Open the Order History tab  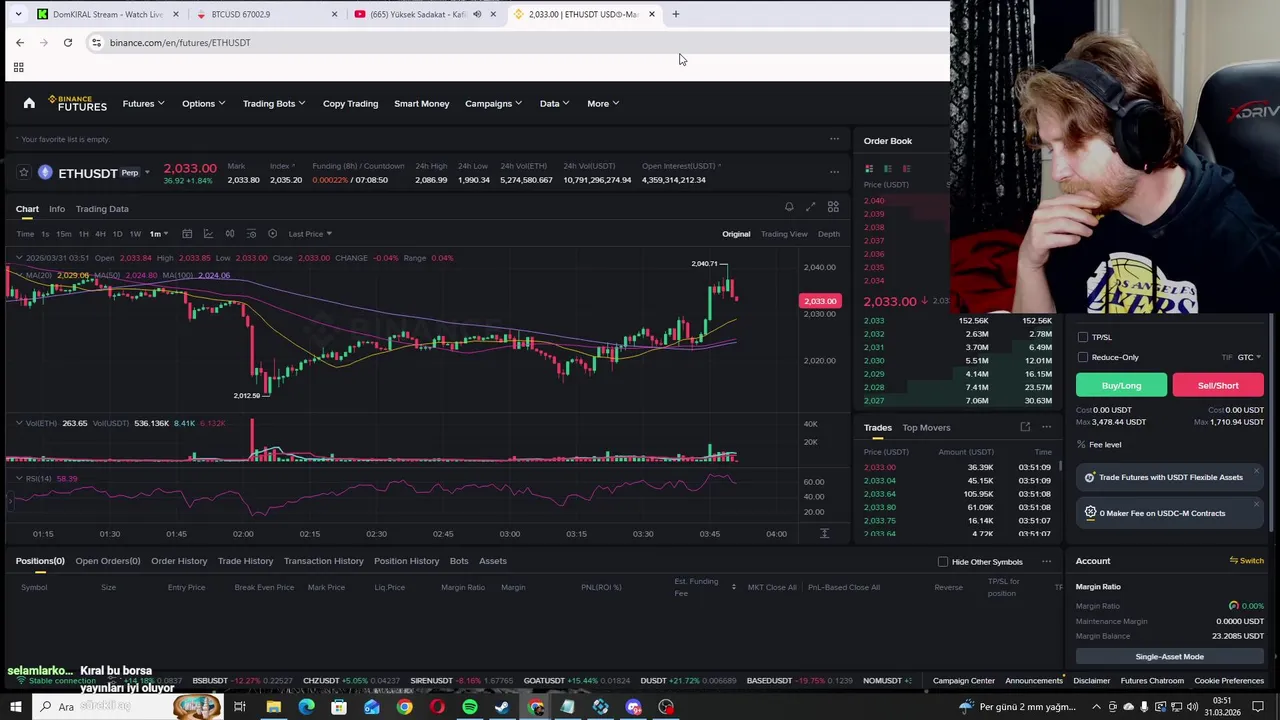(x=179, y=561)
